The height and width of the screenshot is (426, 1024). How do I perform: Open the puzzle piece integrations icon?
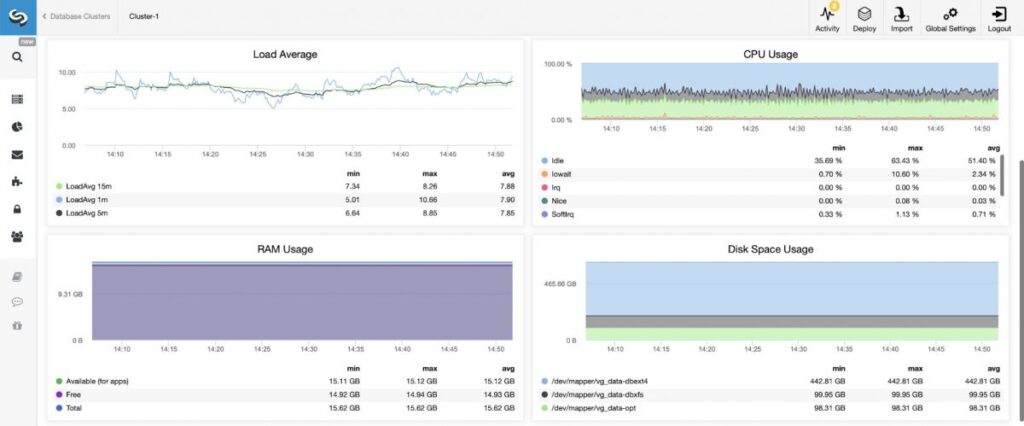click(18, 182)
